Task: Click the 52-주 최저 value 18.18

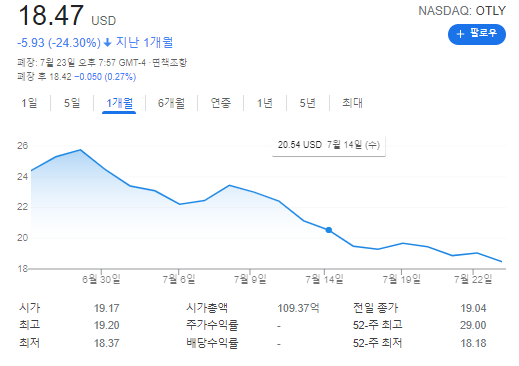Action: tap(473, 343)
